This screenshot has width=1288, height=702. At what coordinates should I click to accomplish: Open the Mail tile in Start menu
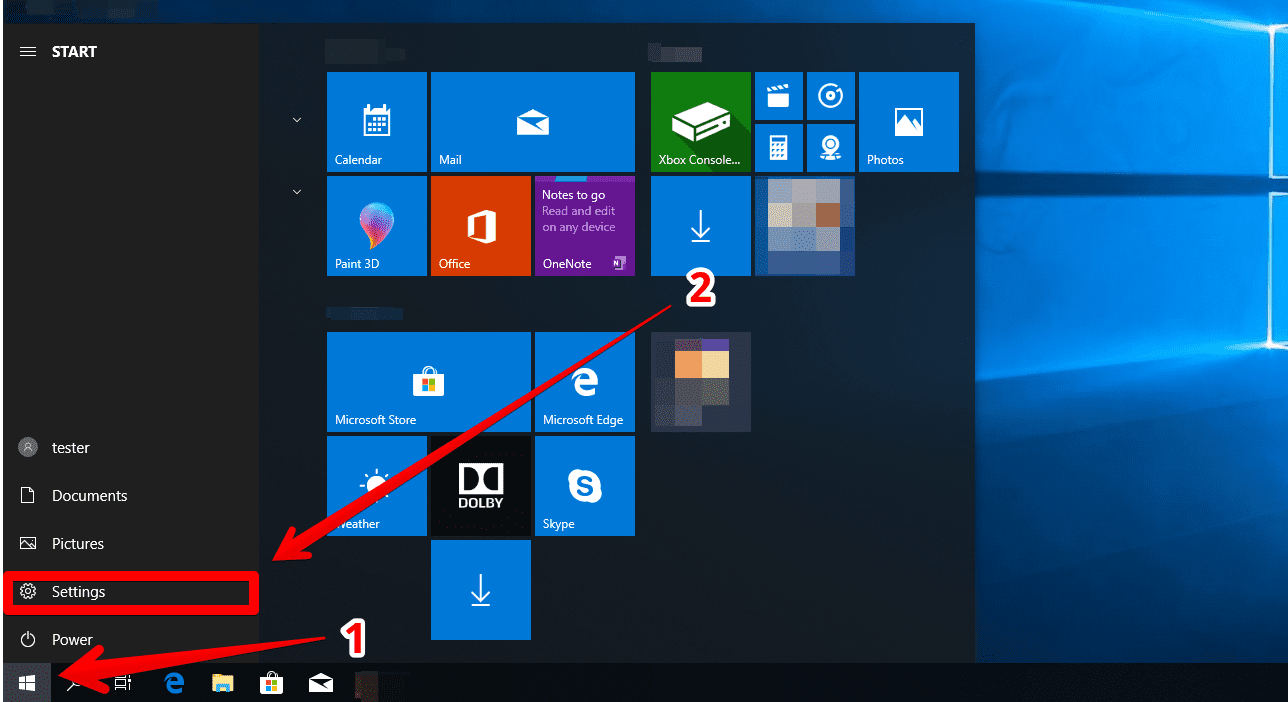click(x=533, y=122)
